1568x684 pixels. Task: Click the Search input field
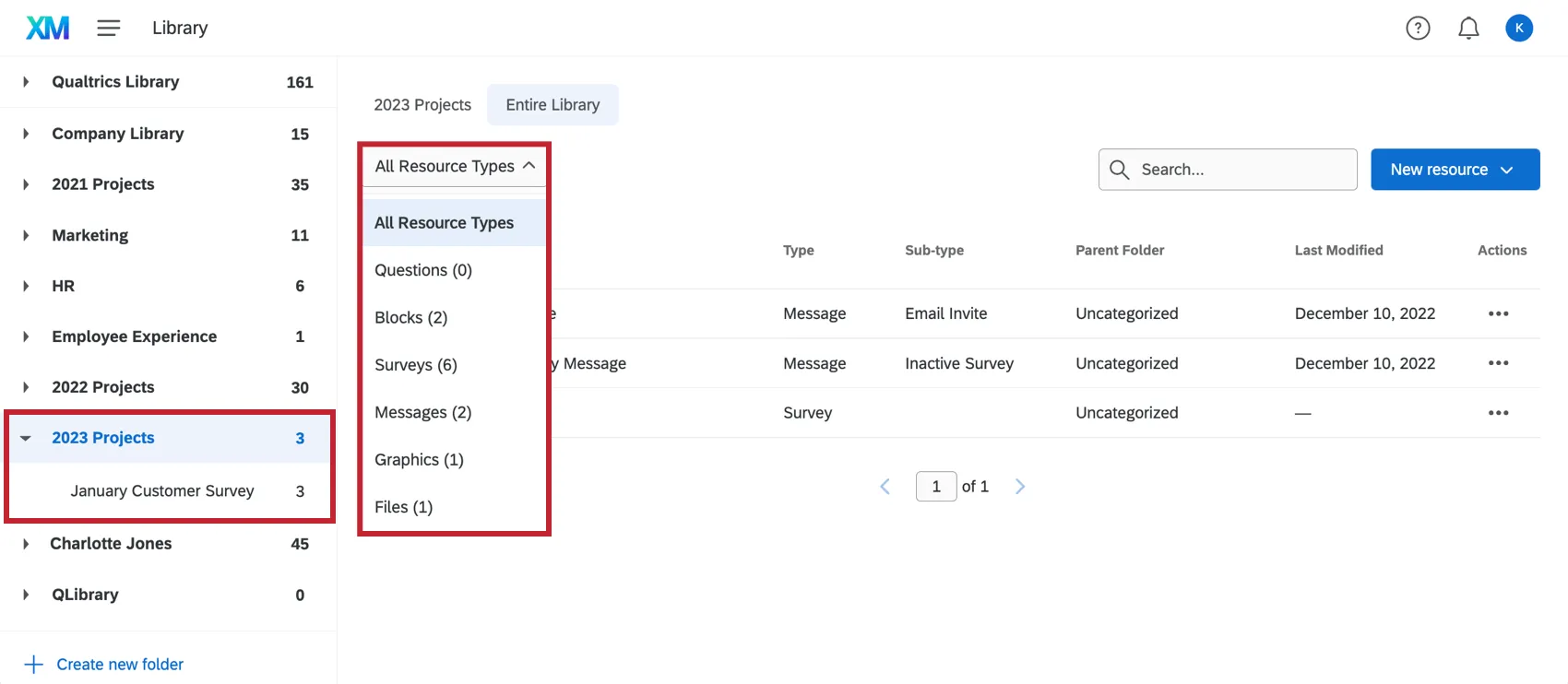pyautogui.click(x=1241, y=170)
